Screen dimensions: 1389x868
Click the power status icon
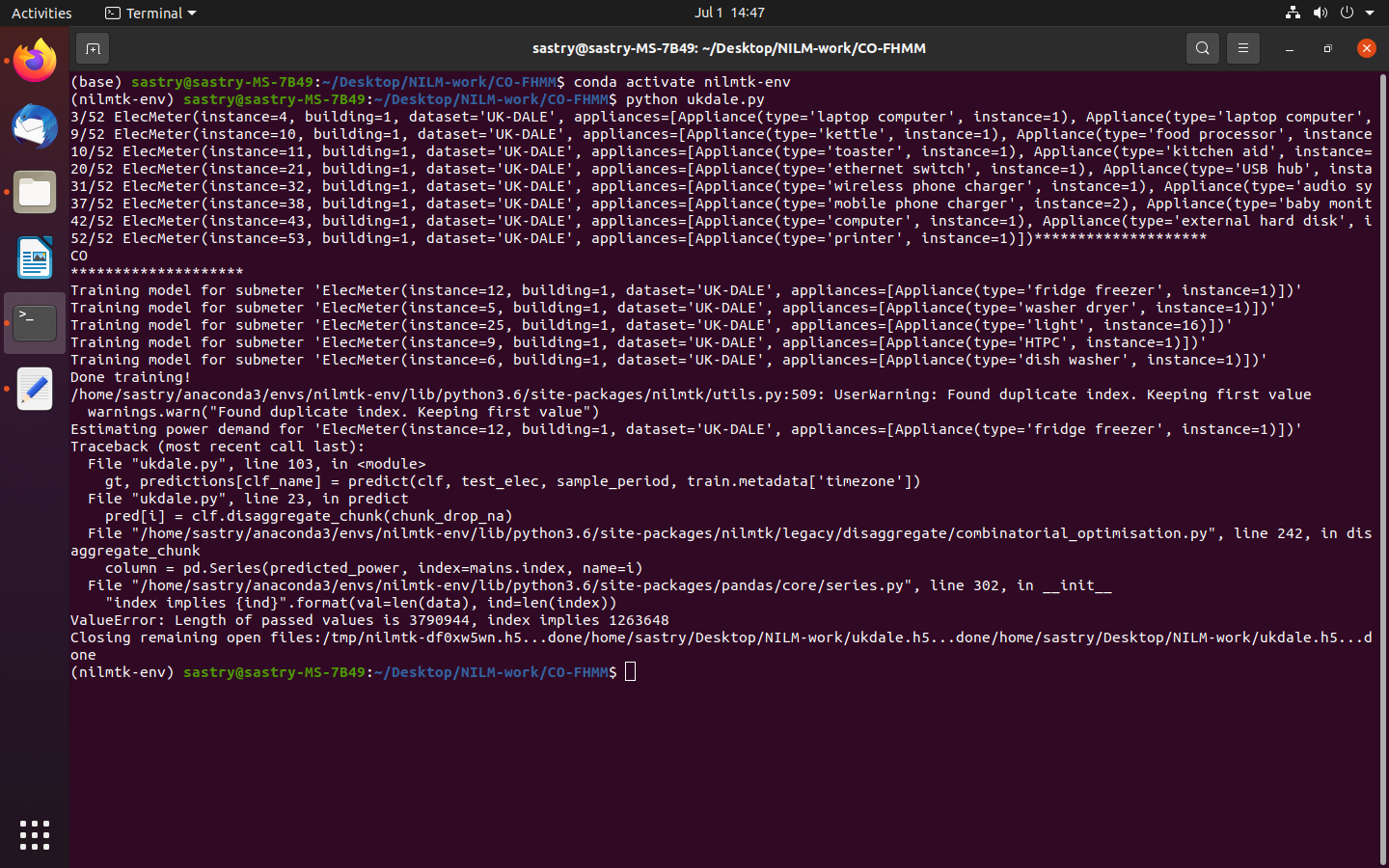tap(1347, 13)
